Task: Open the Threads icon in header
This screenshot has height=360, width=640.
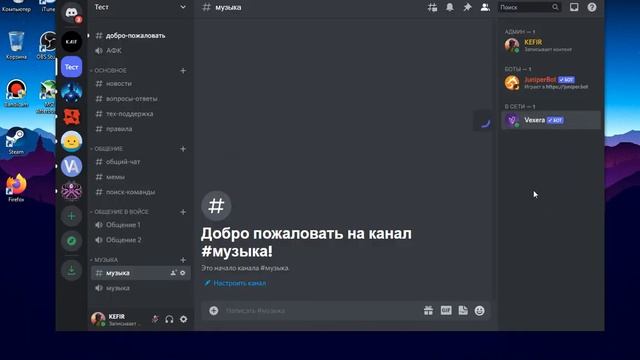Action: (432, 7)
